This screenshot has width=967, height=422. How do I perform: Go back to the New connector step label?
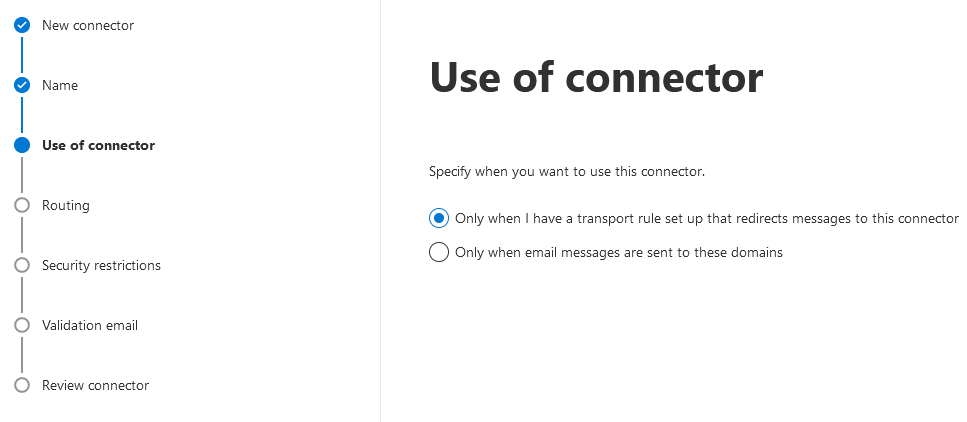click(x=88, y=25)
